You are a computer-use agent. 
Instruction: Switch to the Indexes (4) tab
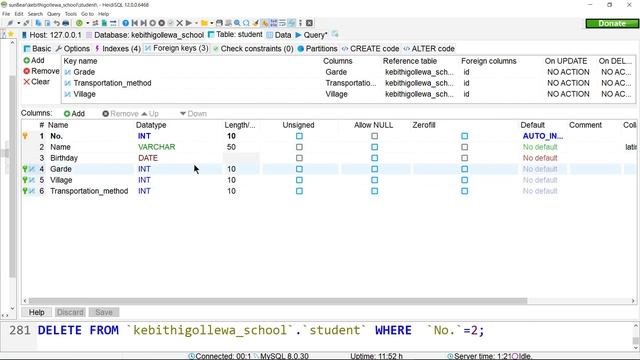pos(118,49)
